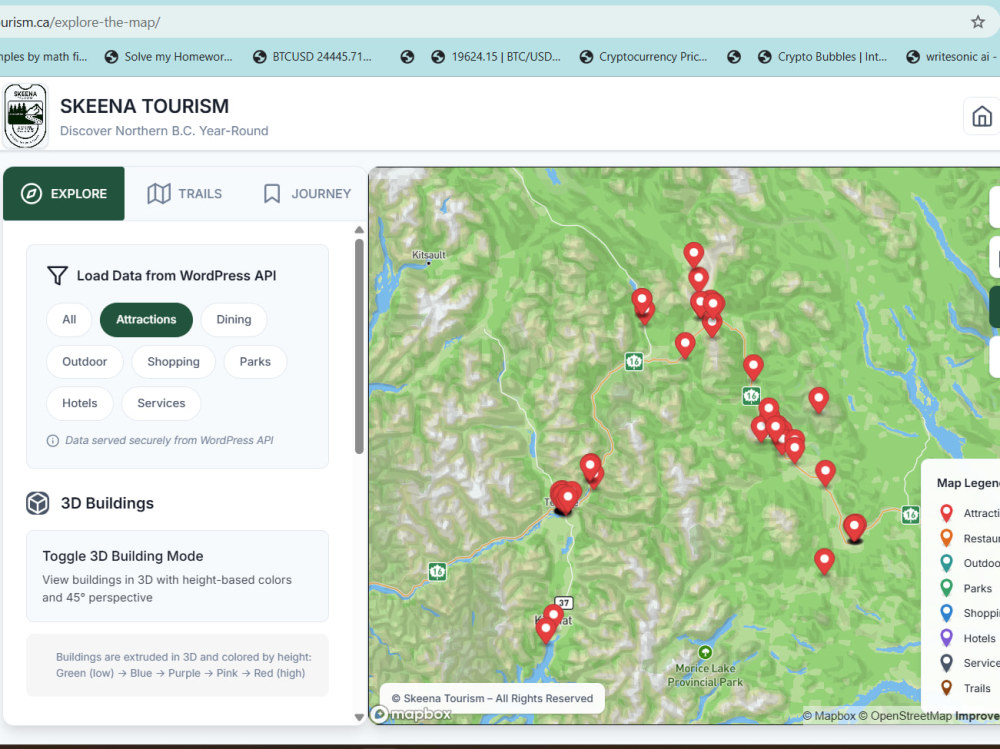Click the unlabeled globe bookmark before Crypto Bubbles
Viewport: 1000px width, 749px height.
point(734,57)
